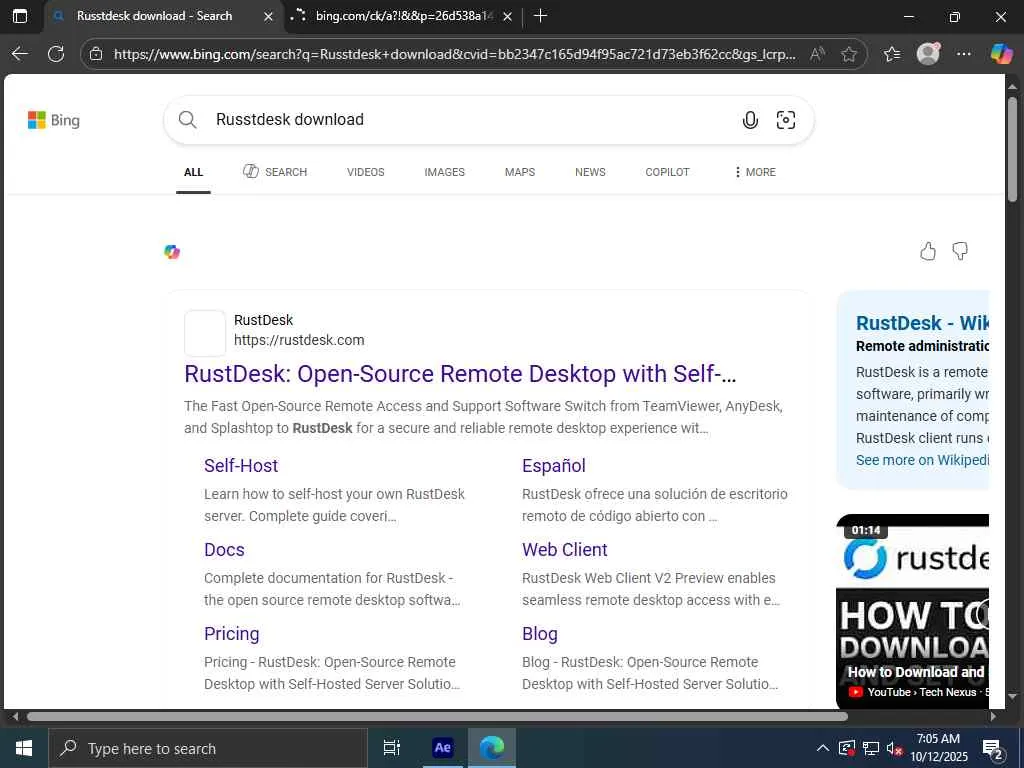Show hidden system tray icons
The image size is (1024, 768).
pyautogui.click(x=823, y=748)
